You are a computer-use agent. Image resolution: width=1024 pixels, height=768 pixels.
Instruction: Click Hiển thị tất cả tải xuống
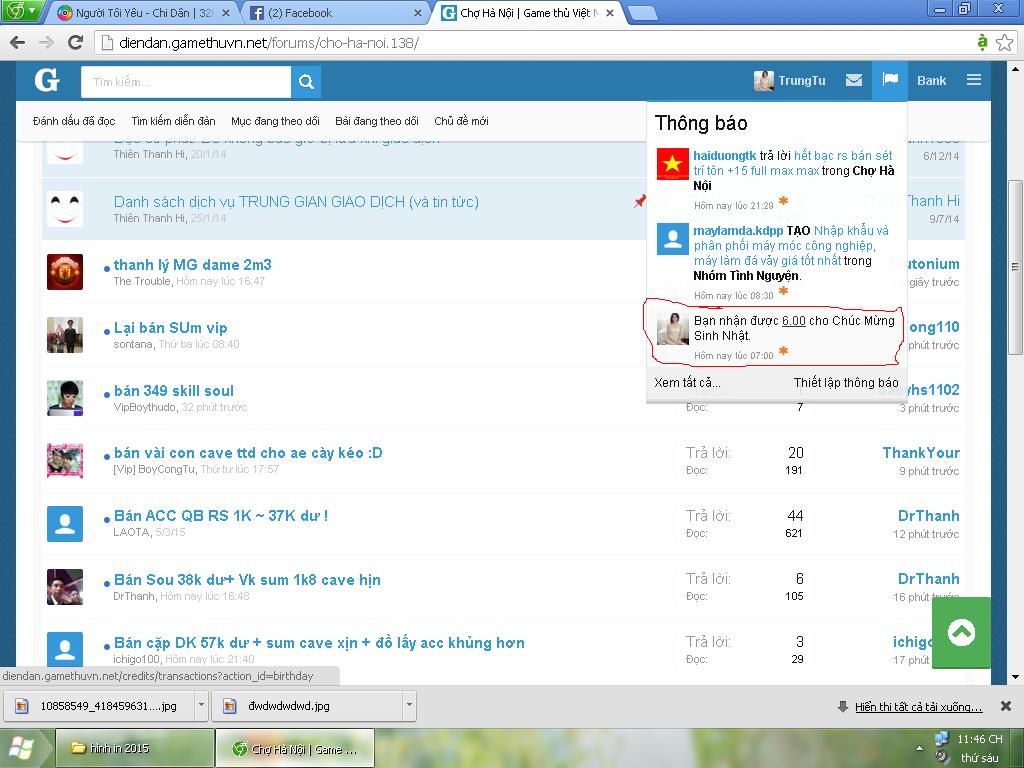pos(918,707)
